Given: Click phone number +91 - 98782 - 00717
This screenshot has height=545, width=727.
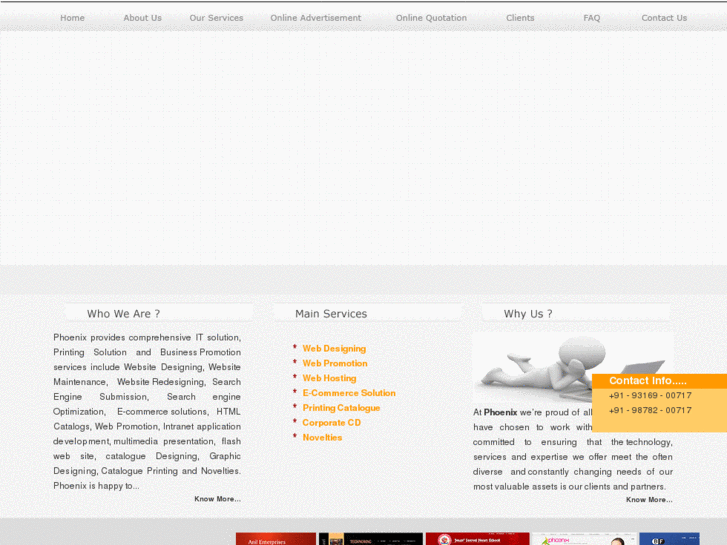Looking at the screenshot, I should coord(650,410).
